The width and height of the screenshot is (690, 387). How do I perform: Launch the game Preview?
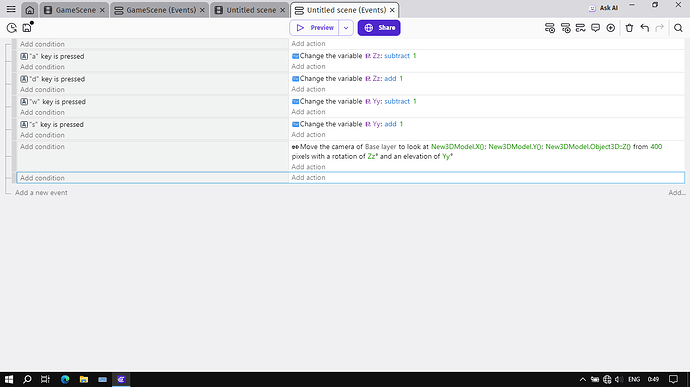(x=314, y=28)
